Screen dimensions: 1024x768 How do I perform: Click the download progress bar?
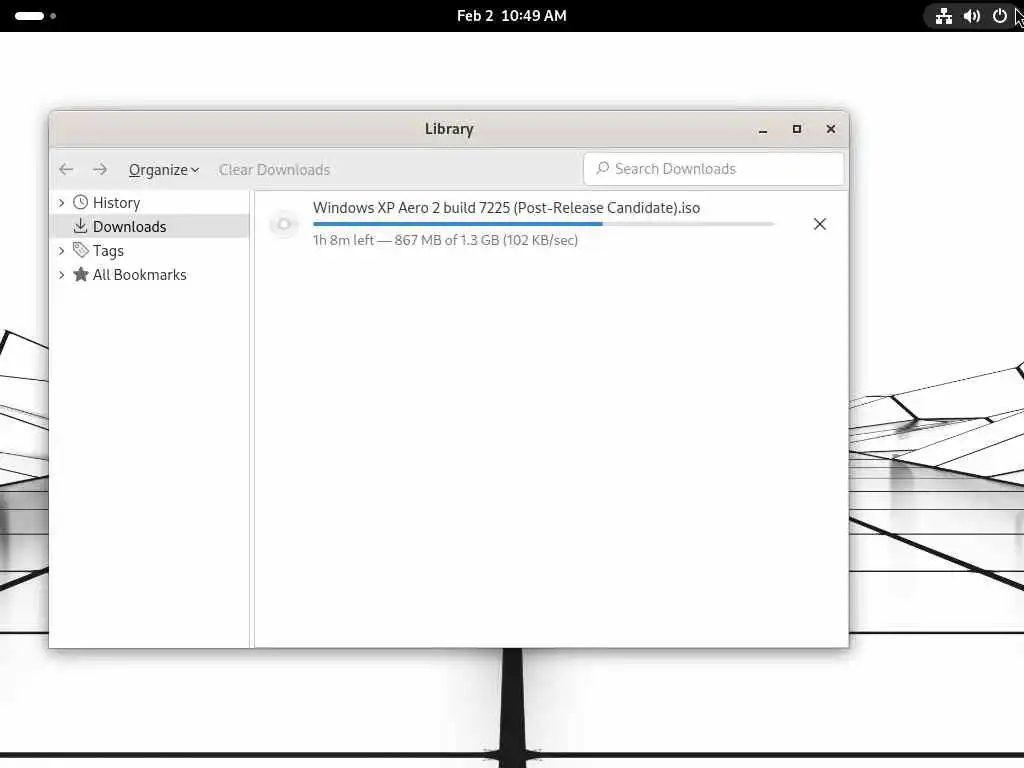(543, 224)
